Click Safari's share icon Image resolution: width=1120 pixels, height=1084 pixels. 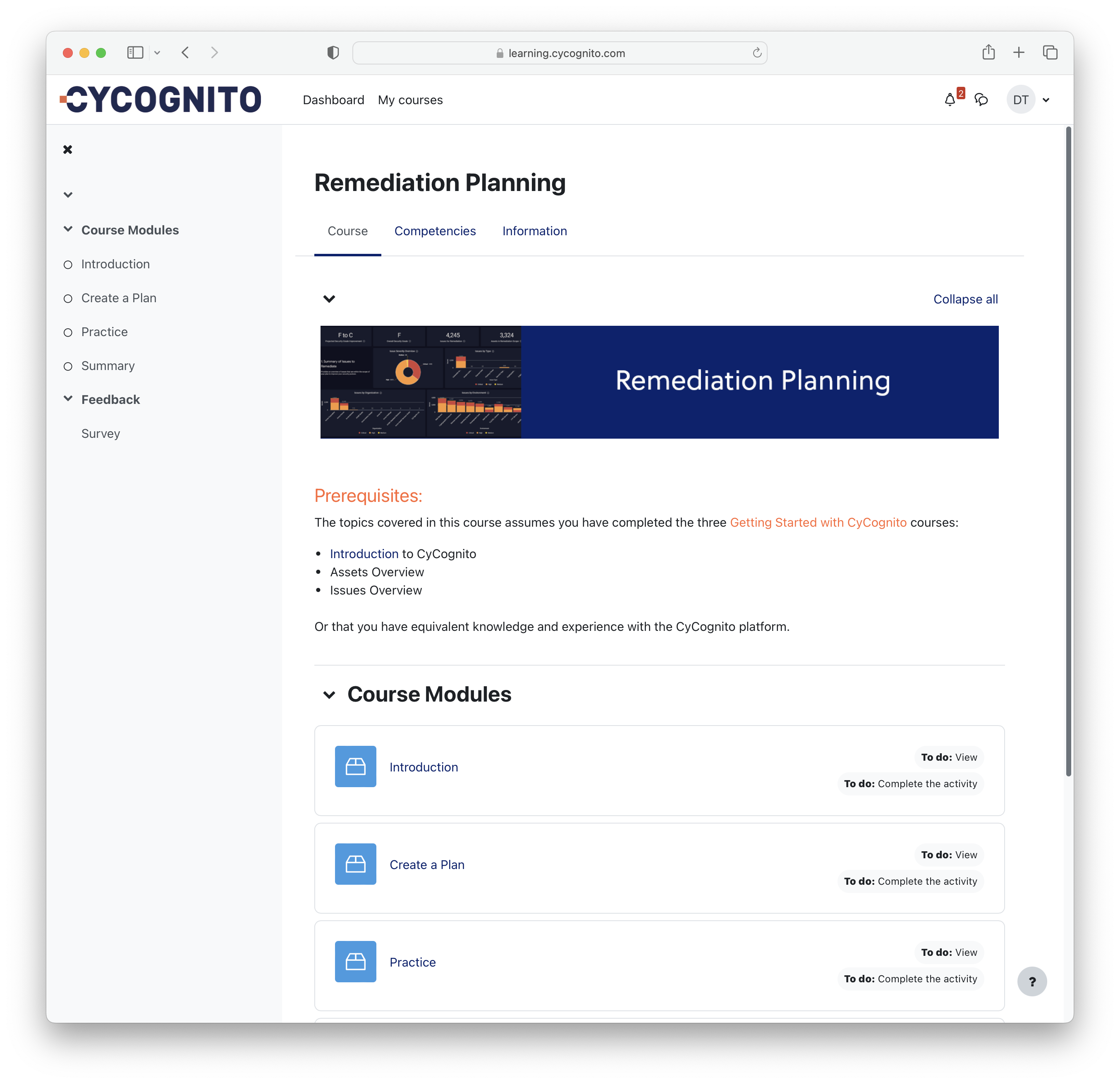(988, 53)
